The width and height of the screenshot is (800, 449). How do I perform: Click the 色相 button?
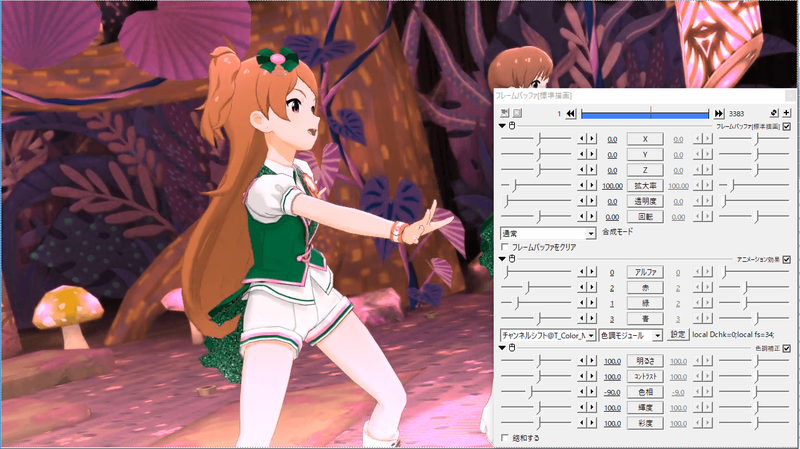click(x=645, y=392)
